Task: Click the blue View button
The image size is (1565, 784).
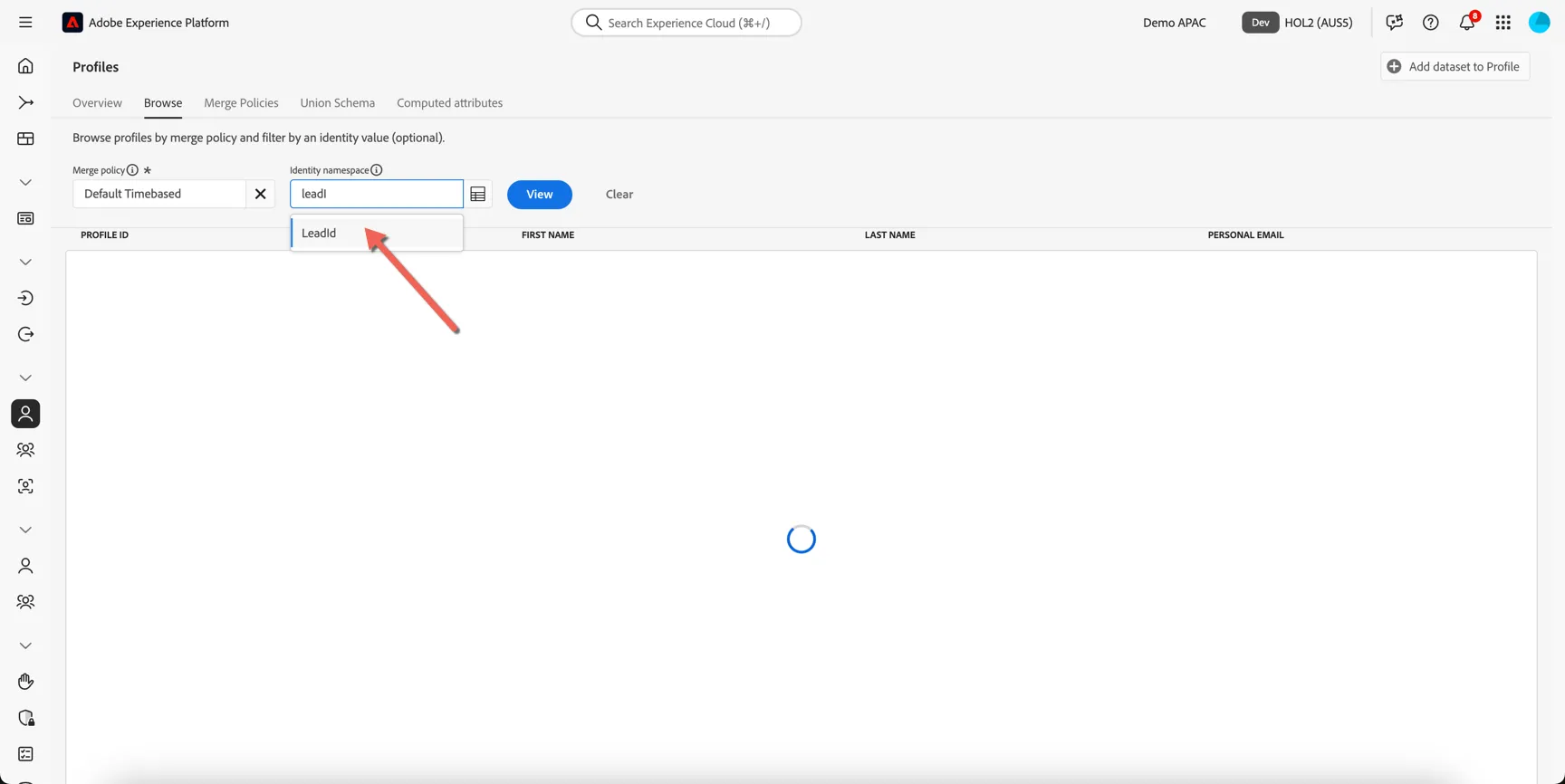Action: (540, 194)
